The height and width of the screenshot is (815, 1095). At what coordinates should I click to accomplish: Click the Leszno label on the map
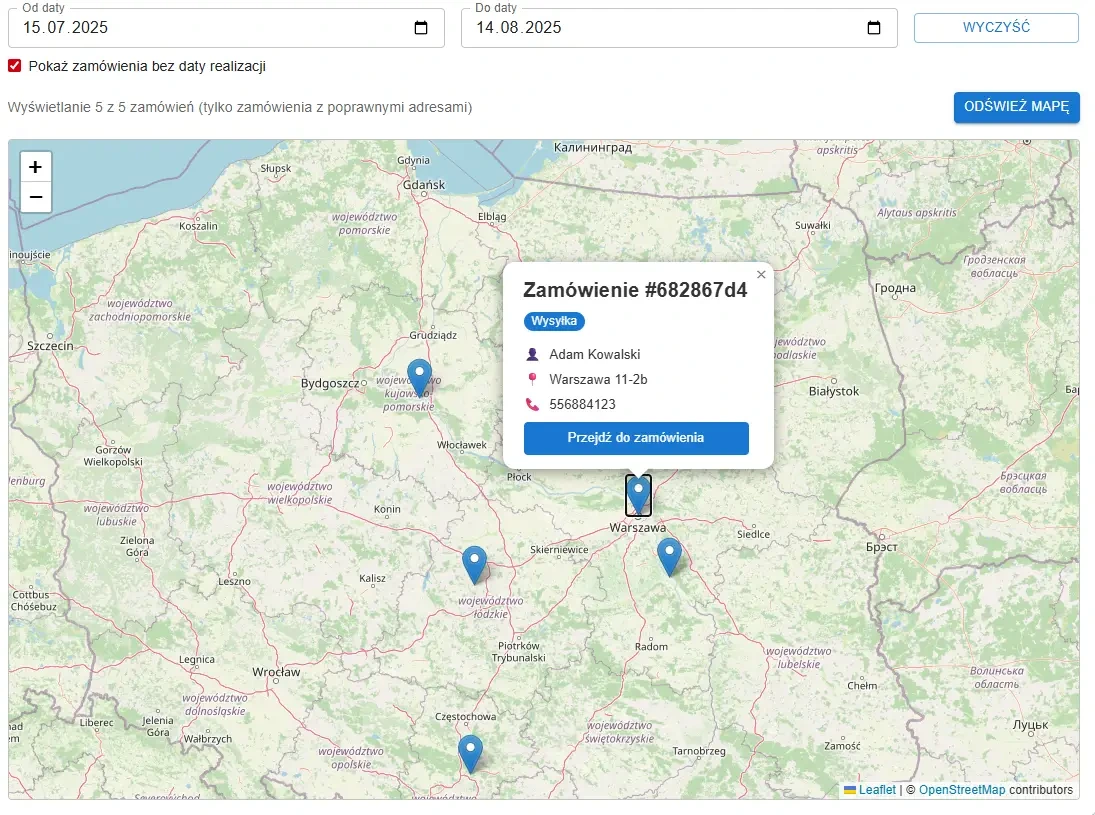pyautogui.click(x=234, y=581)
